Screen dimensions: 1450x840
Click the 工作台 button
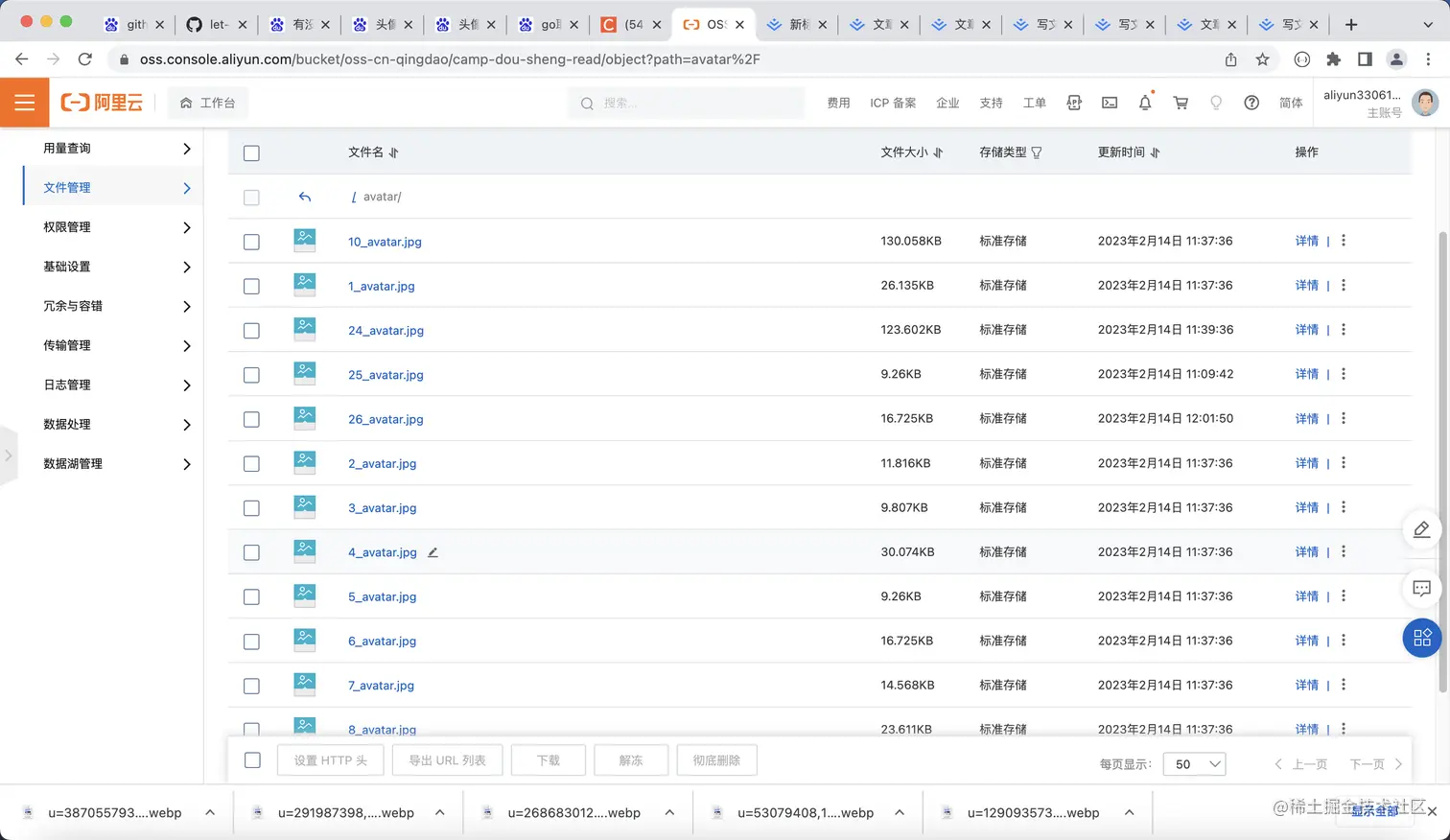coord(207,103)
